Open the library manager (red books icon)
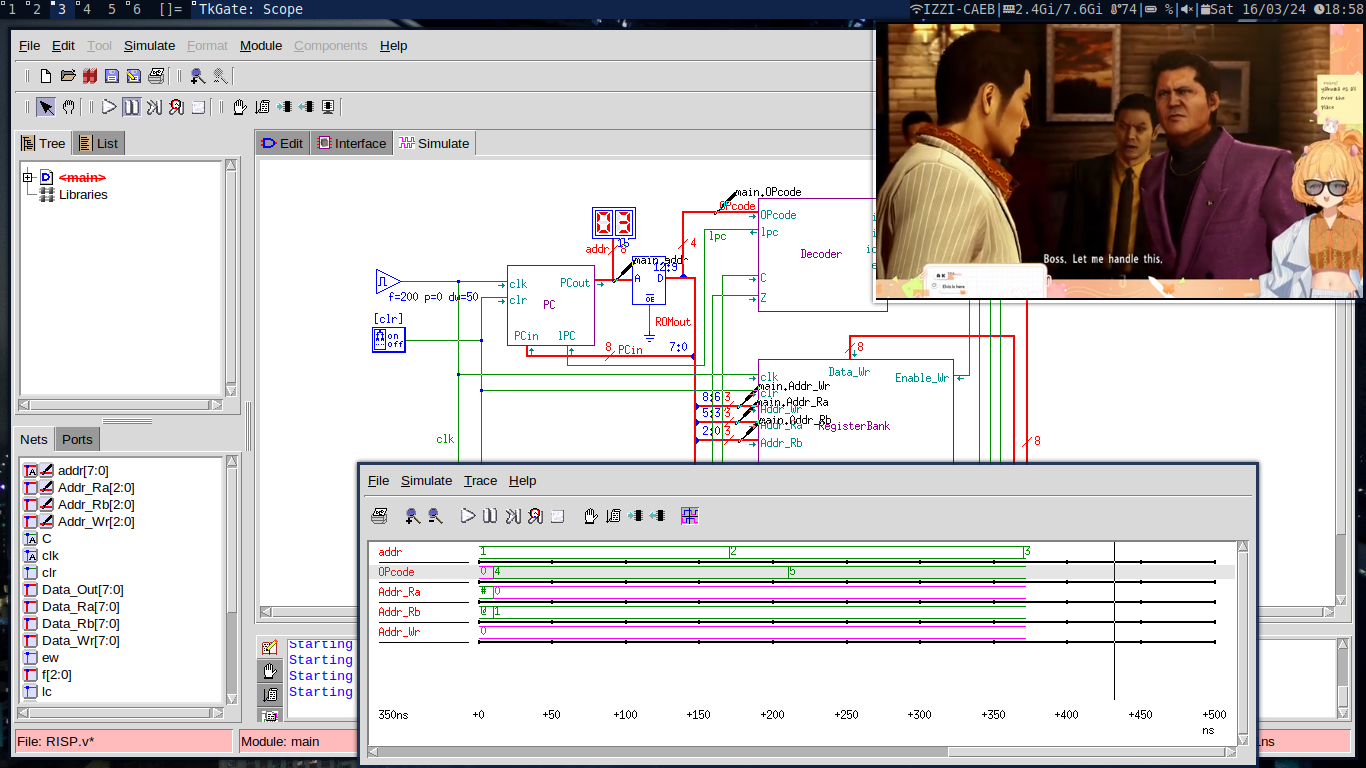Screen dimensions: 1366x768 coord(90,76)
